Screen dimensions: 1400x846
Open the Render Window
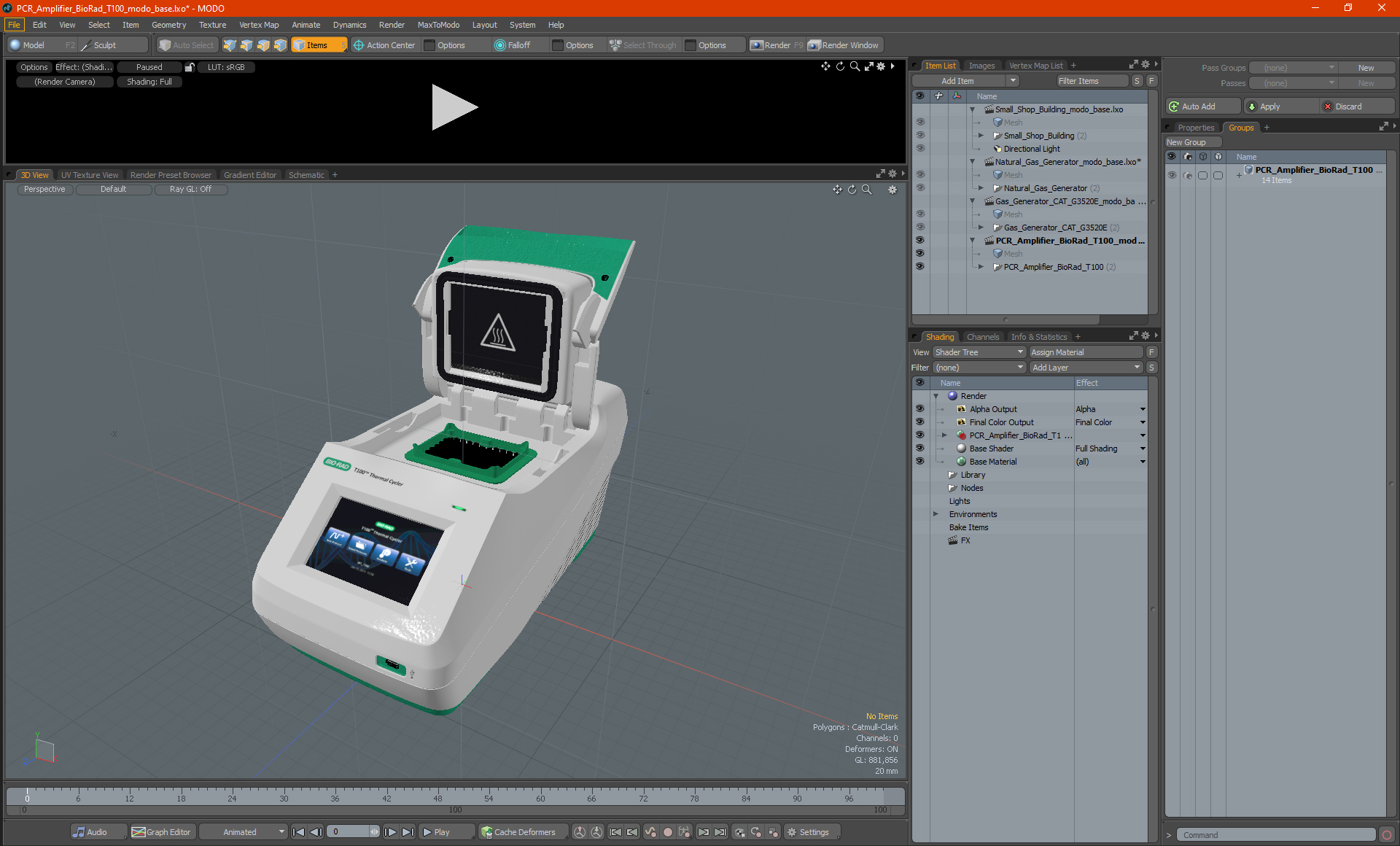pos(844,45)
